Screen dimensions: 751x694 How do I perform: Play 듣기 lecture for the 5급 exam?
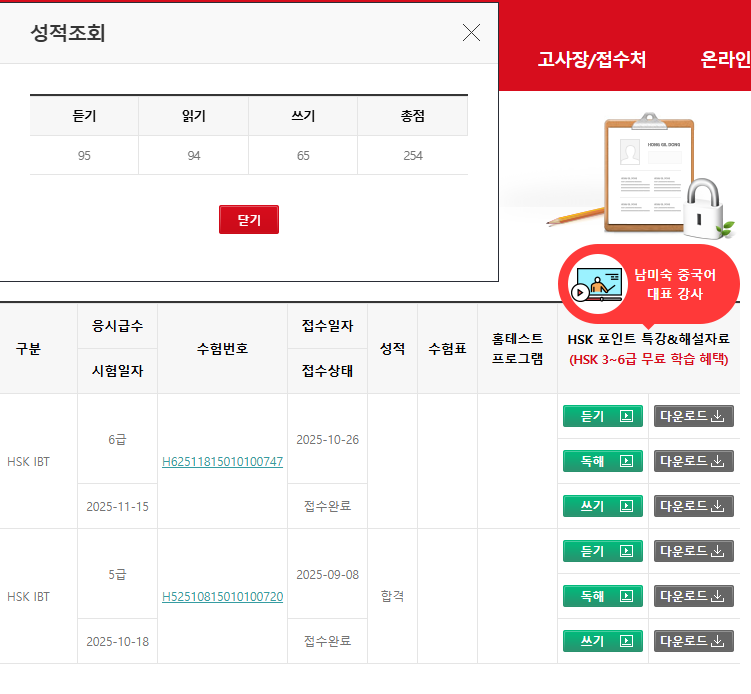pos(603,551)
